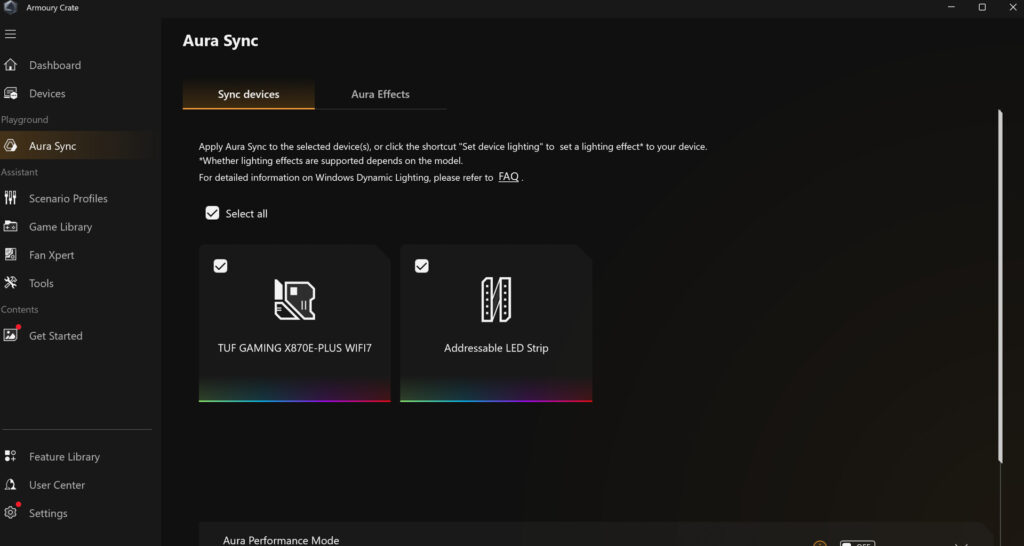Uncheck the TUF GAMING X870E-PLUS WIFI7 checkbox
This screenshot has width=1024, height=546.
click(221, 266)
